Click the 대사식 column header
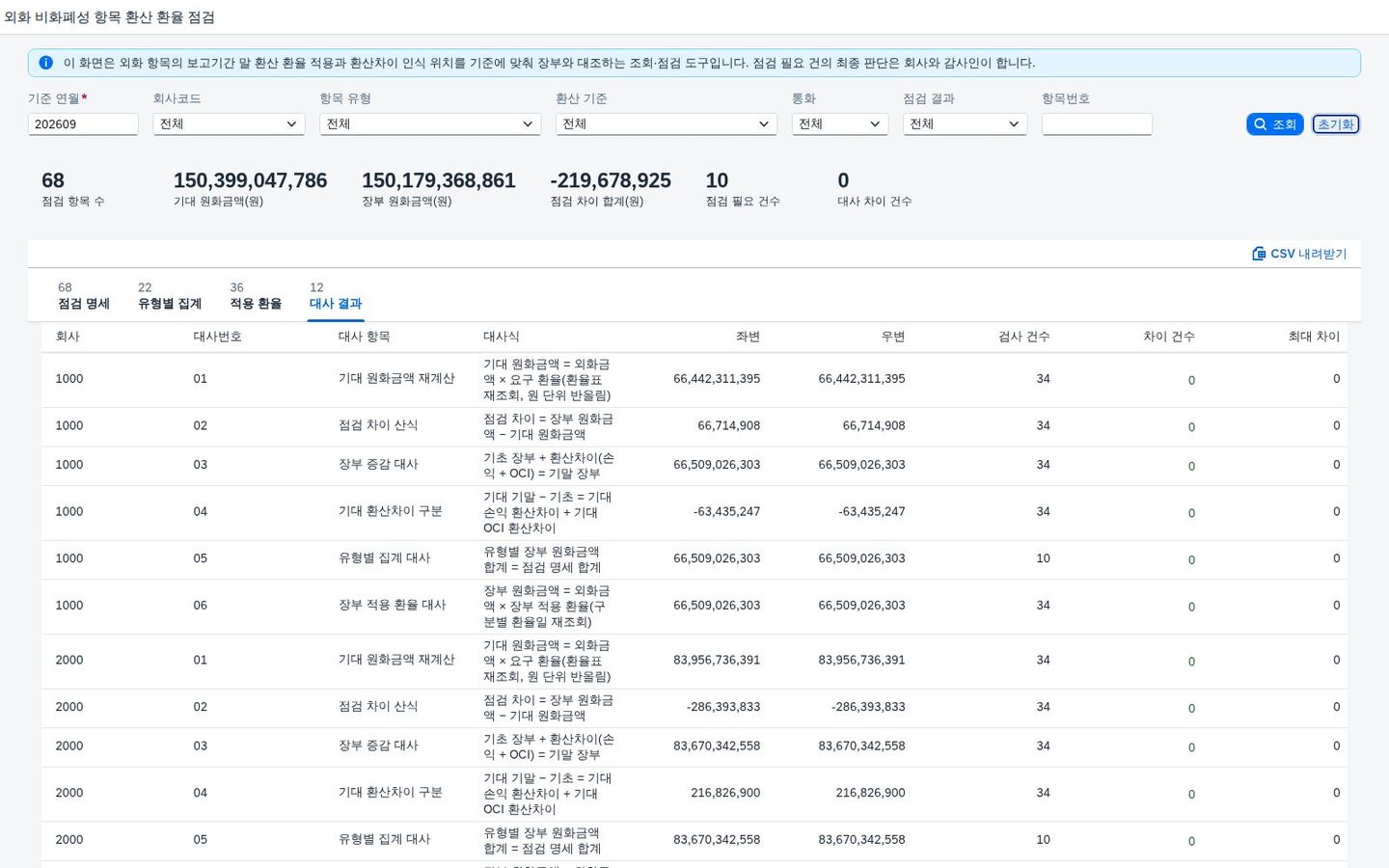 point(502,337)
